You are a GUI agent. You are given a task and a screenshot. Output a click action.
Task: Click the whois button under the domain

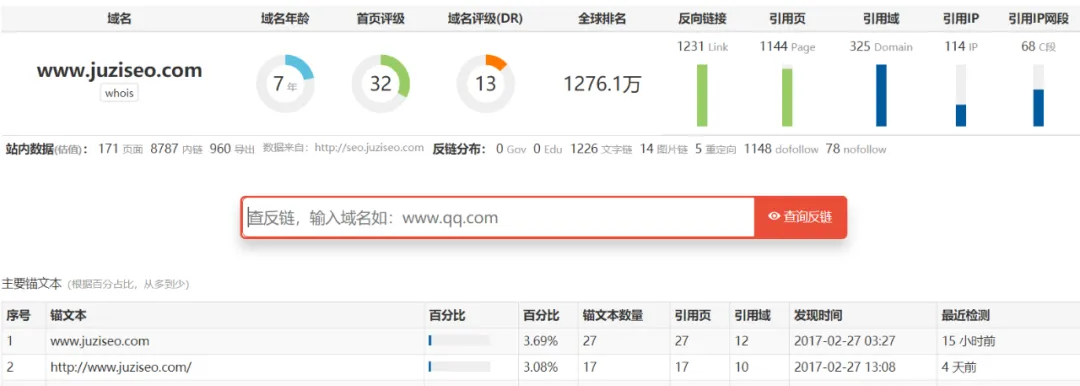[x=119, y=92]
